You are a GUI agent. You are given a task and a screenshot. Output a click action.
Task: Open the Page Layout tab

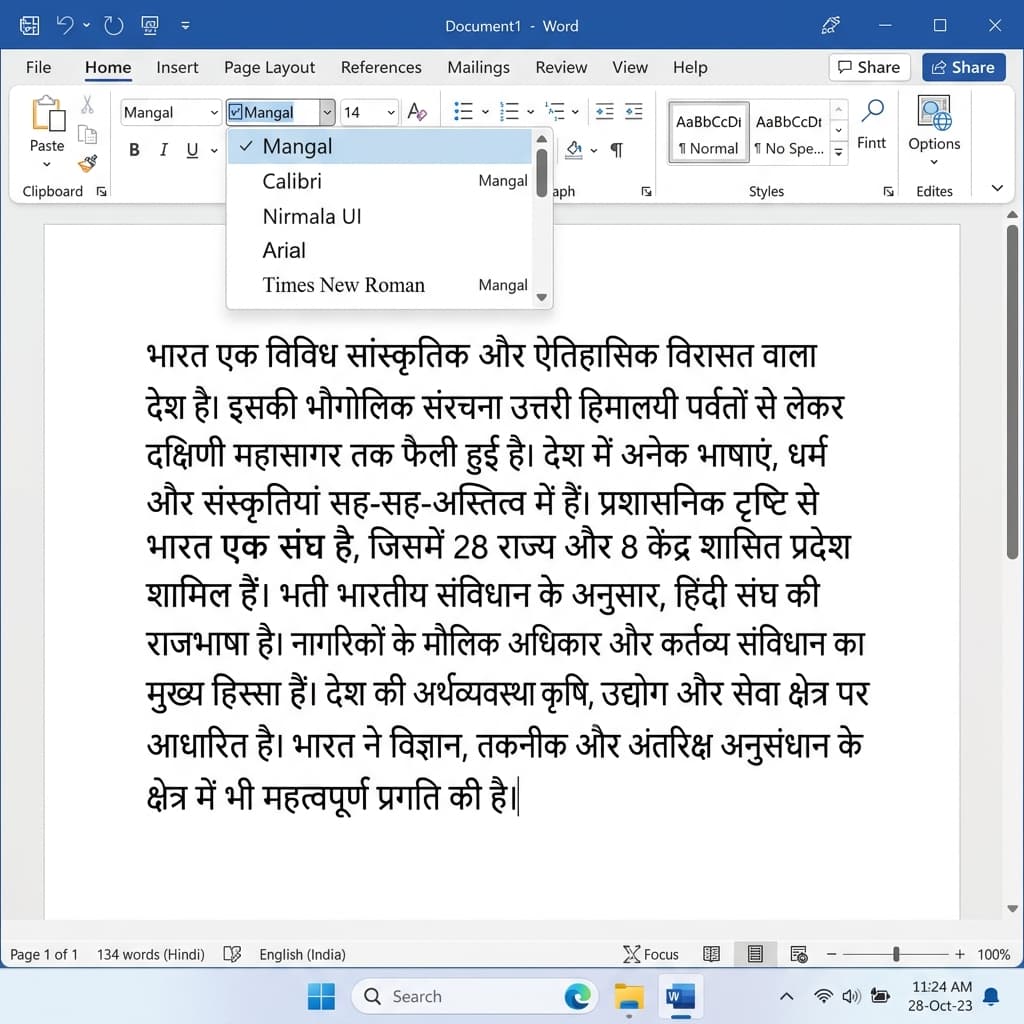[269, 67]
